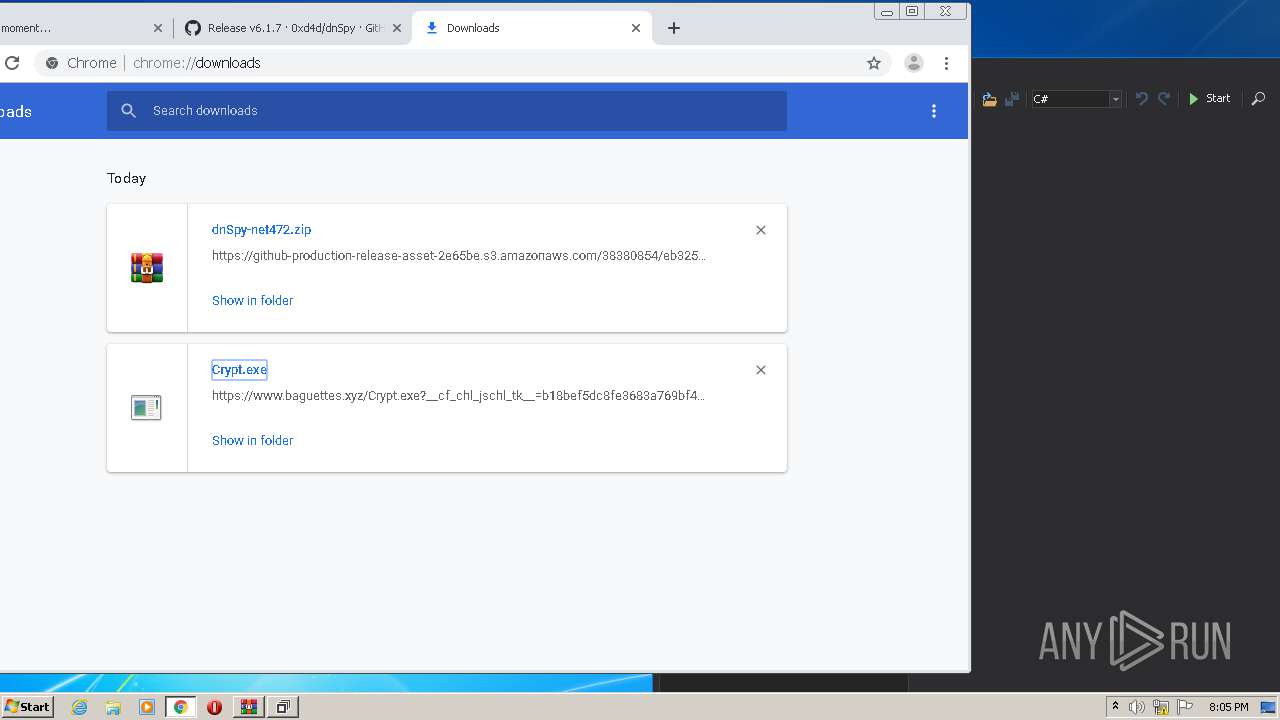
Task: Bookmark this page with the star
Action: 874,63
